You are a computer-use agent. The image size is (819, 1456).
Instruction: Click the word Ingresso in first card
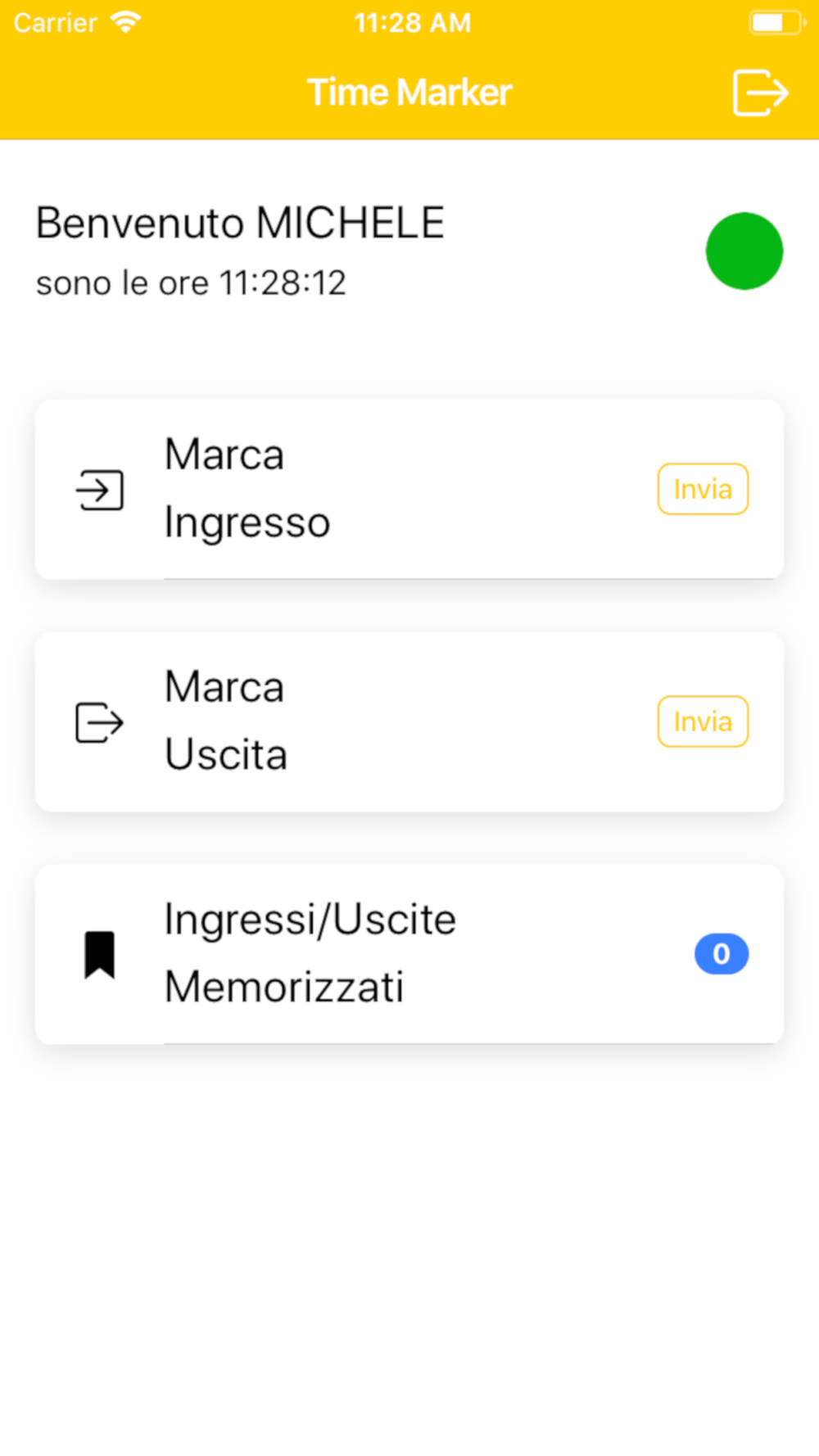click(x=247, y=523)
